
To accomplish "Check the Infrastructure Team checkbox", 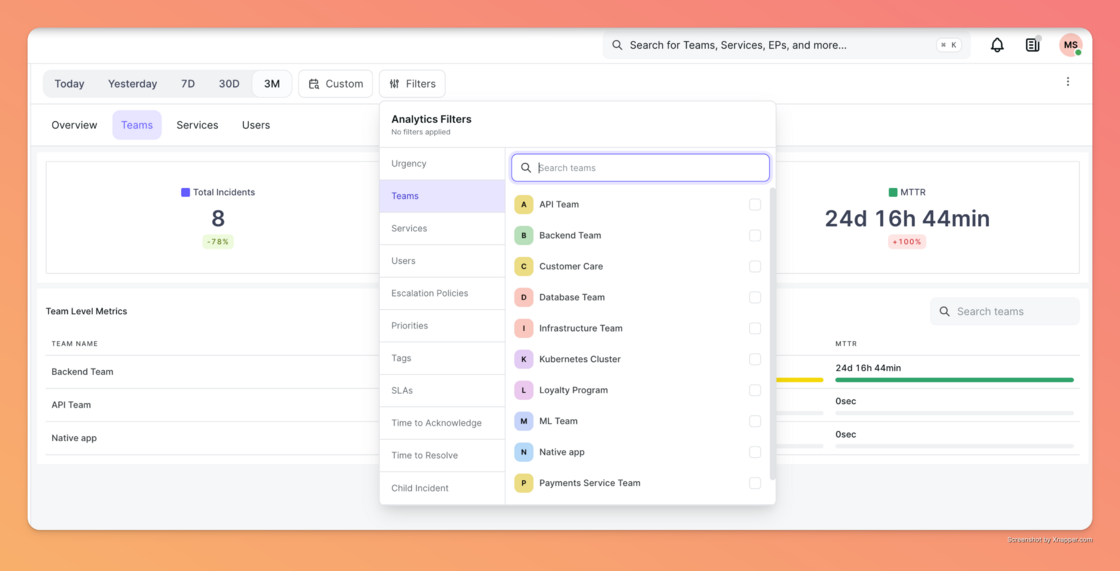I will (x=755, y=328).
